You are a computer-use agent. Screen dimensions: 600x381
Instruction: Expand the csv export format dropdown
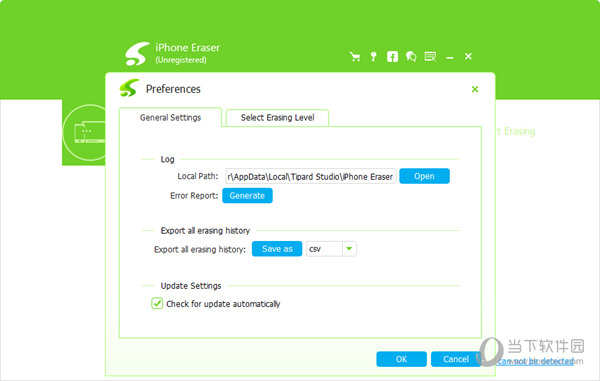(x=349, y=249)
